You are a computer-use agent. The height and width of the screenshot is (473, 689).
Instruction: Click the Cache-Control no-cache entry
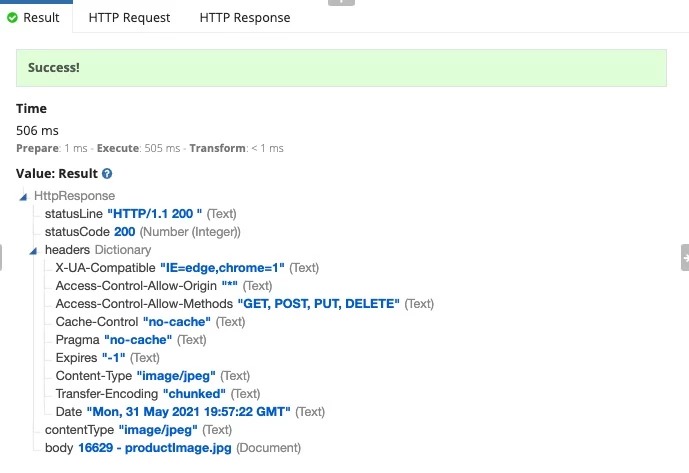(x=150, y=322)
